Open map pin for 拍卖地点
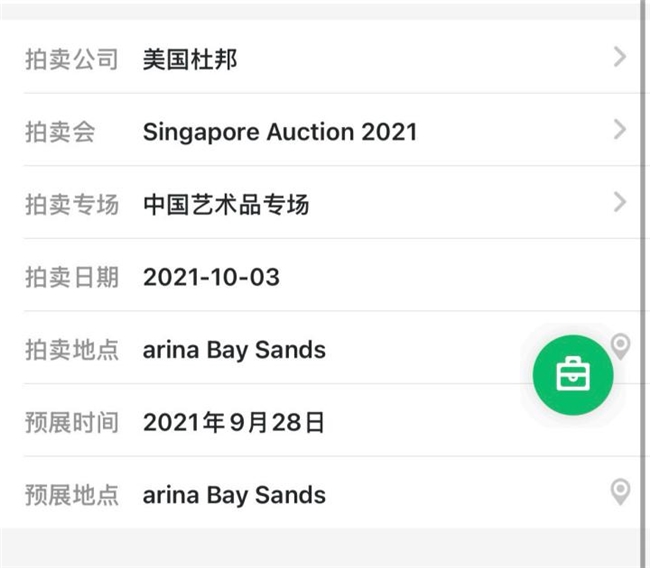Screen dimensions: 650x568 point(621,347)
